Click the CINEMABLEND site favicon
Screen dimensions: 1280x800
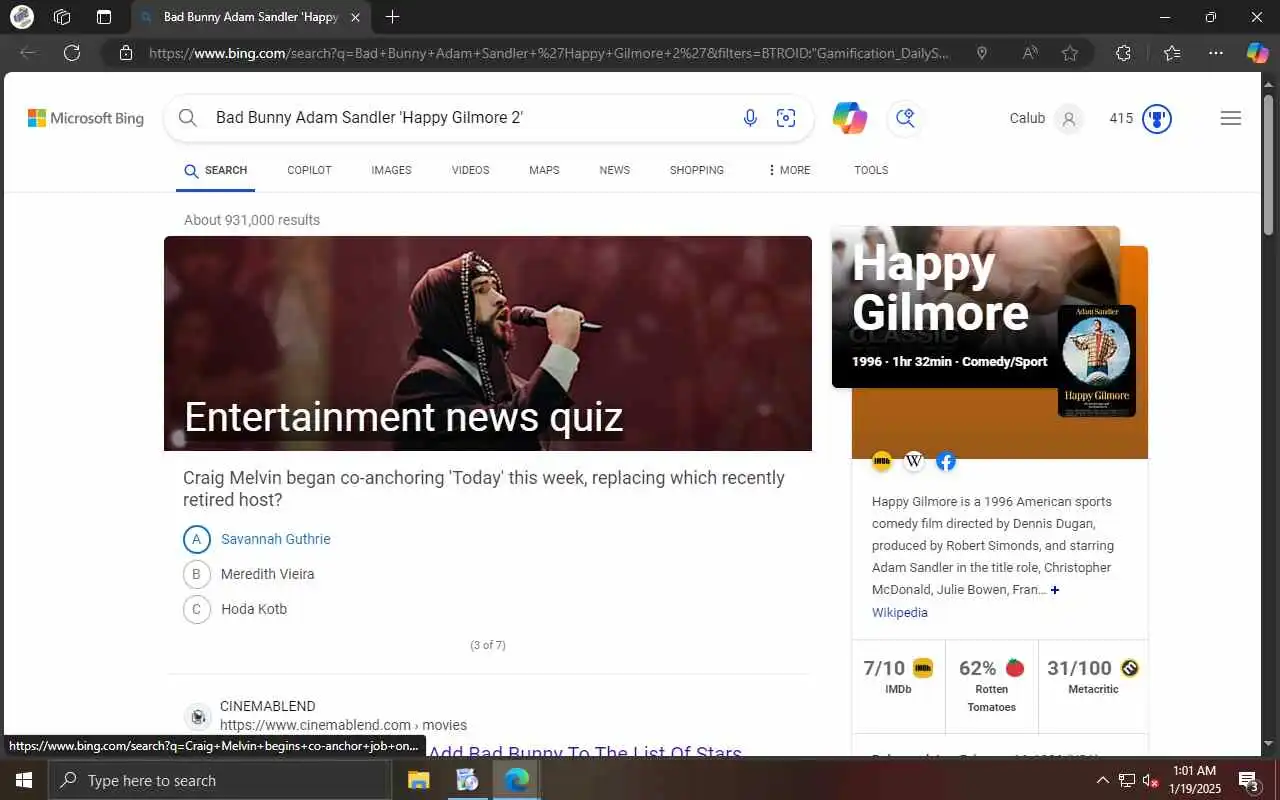point(198,716)
